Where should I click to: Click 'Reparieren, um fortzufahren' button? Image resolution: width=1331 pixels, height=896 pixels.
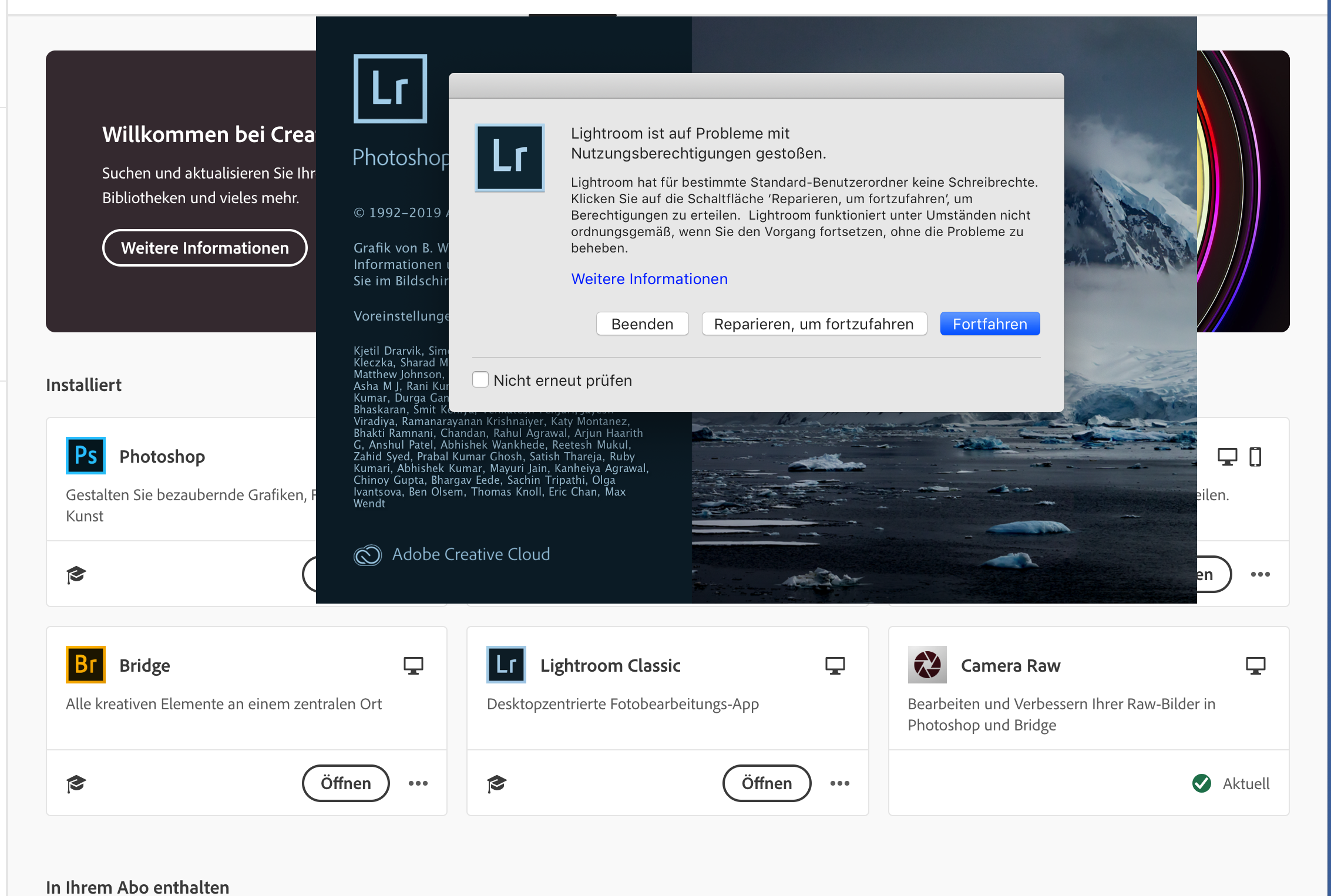(x=814, y=324)
